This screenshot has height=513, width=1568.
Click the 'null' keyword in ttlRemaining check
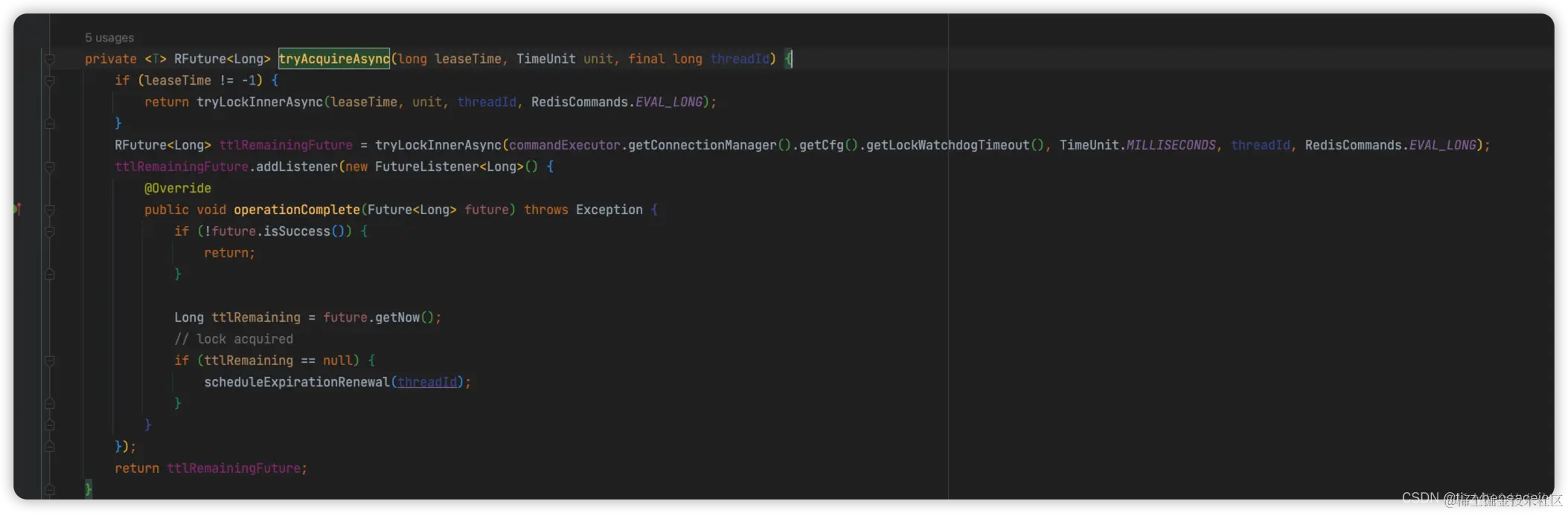pyautogui.click(x=338, y=361)
